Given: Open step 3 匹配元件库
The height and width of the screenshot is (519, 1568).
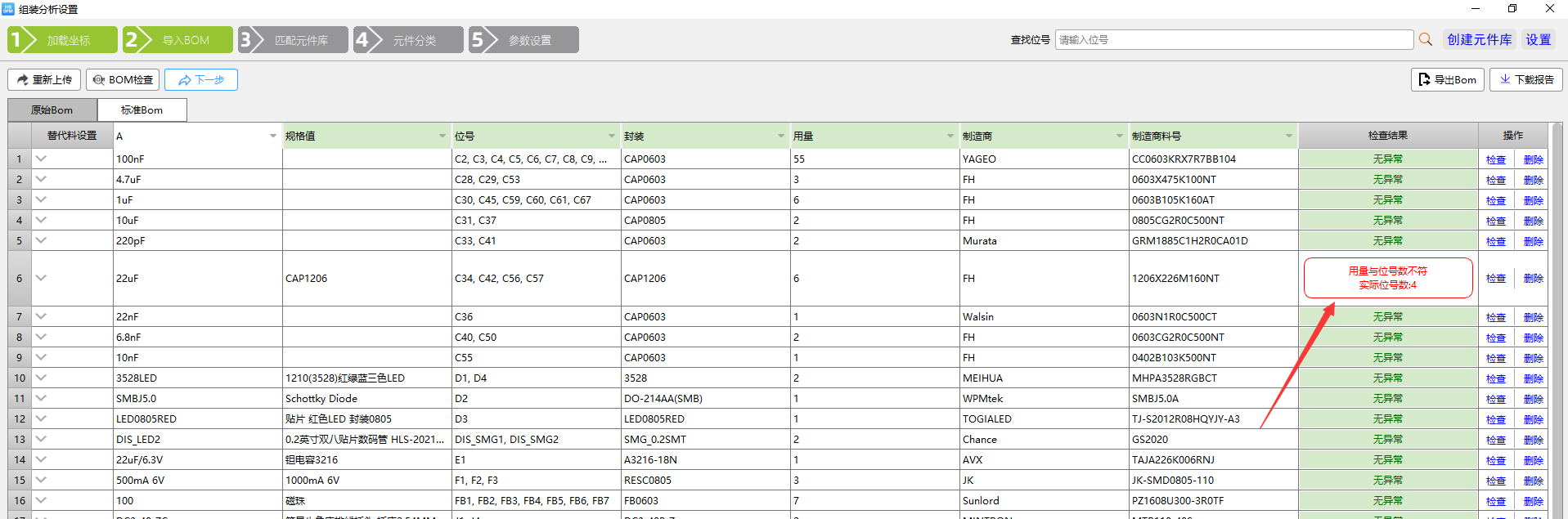Looking at the screenshot, I should [294, 40].
